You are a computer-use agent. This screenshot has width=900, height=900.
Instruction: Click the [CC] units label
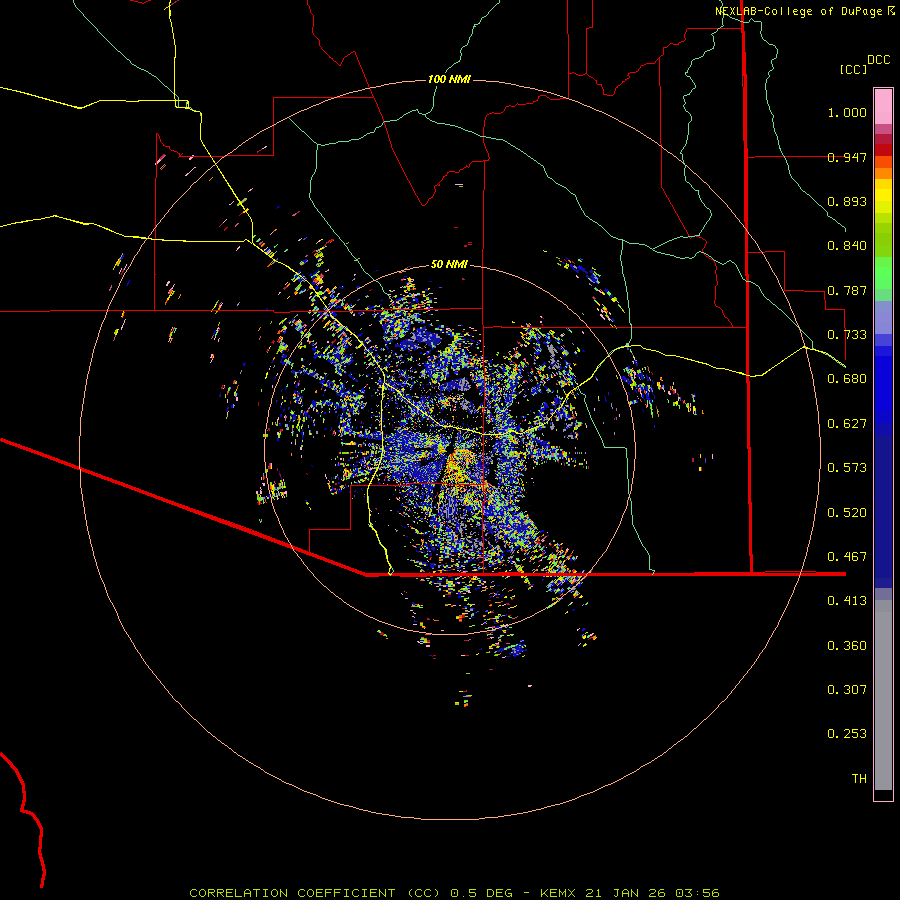coord(853,69)
